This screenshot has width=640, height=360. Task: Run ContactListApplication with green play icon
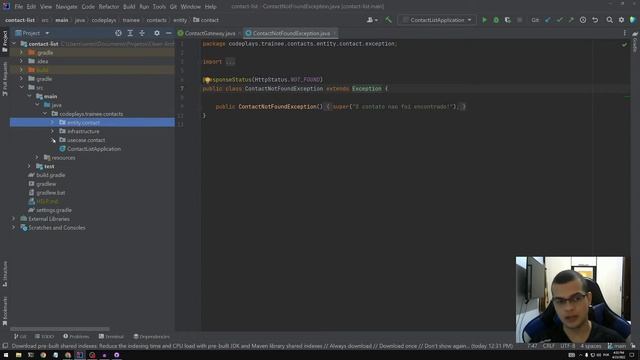[x=484, y=20]
